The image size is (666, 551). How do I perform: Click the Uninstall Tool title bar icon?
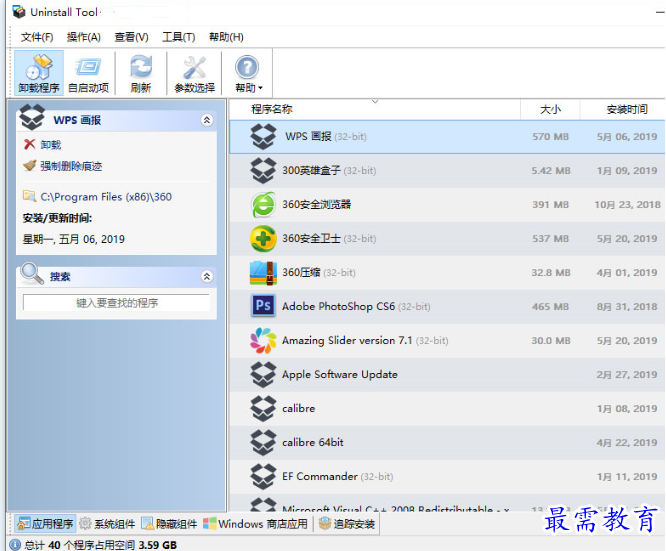point(19,12)
